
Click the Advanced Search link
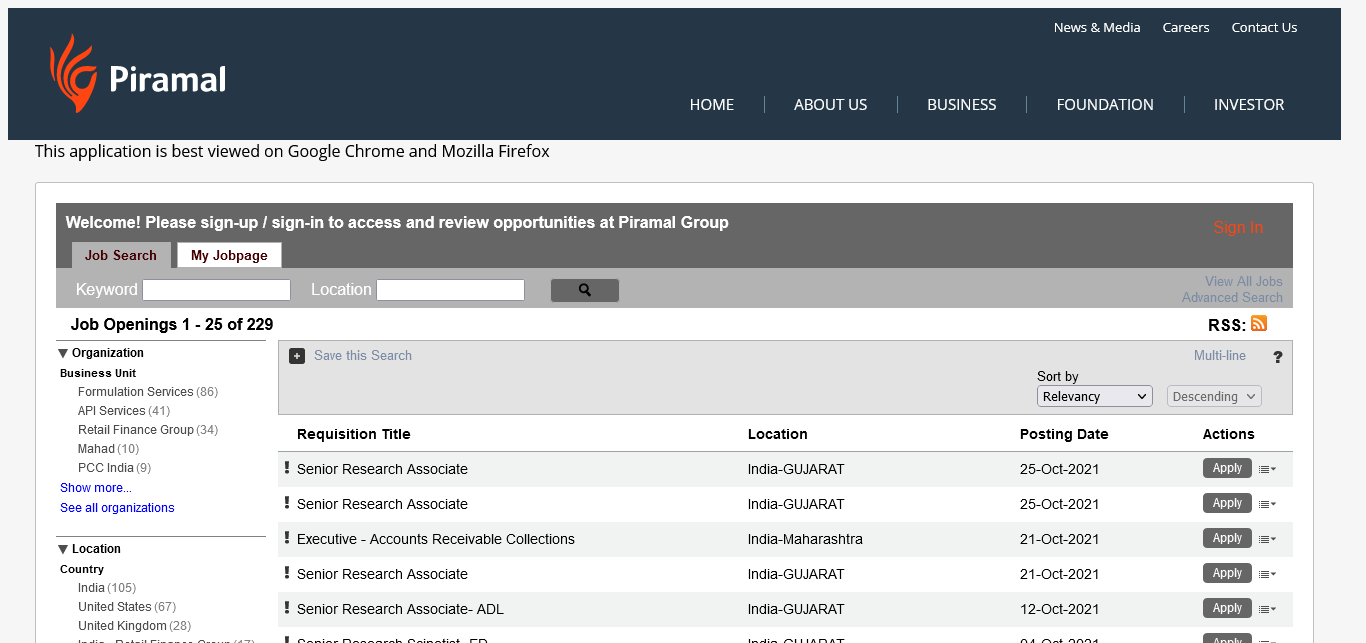[x=1232, y=298]
